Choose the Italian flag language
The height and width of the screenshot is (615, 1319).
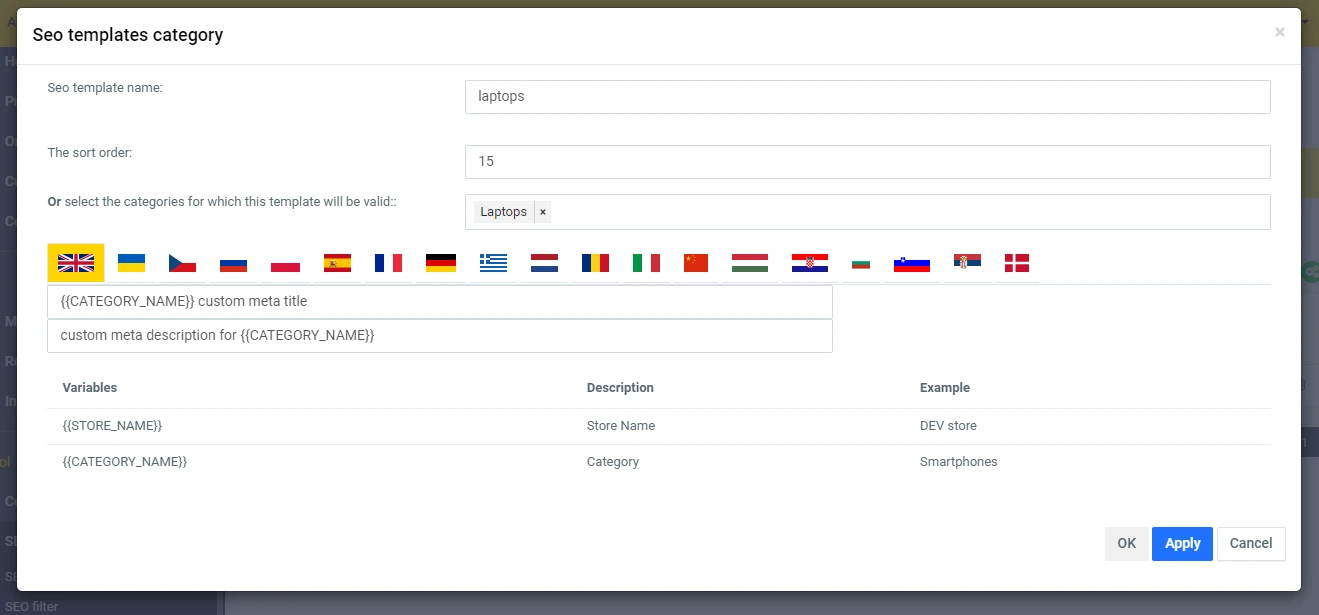(646, 263)
